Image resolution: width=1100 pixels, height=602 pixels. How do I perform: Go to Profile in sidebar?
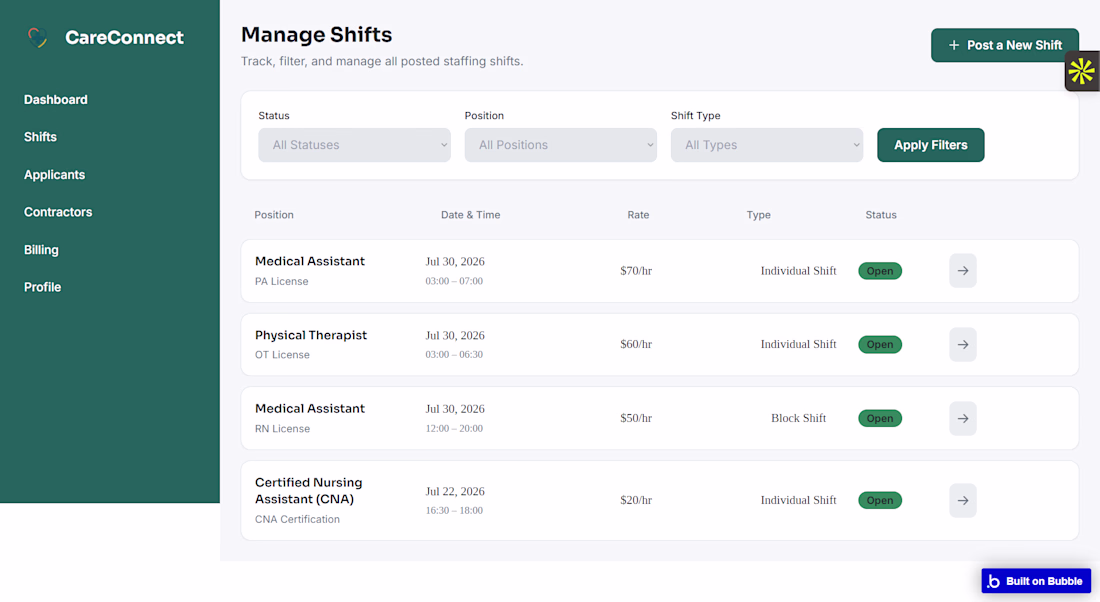tap(42, 287)
